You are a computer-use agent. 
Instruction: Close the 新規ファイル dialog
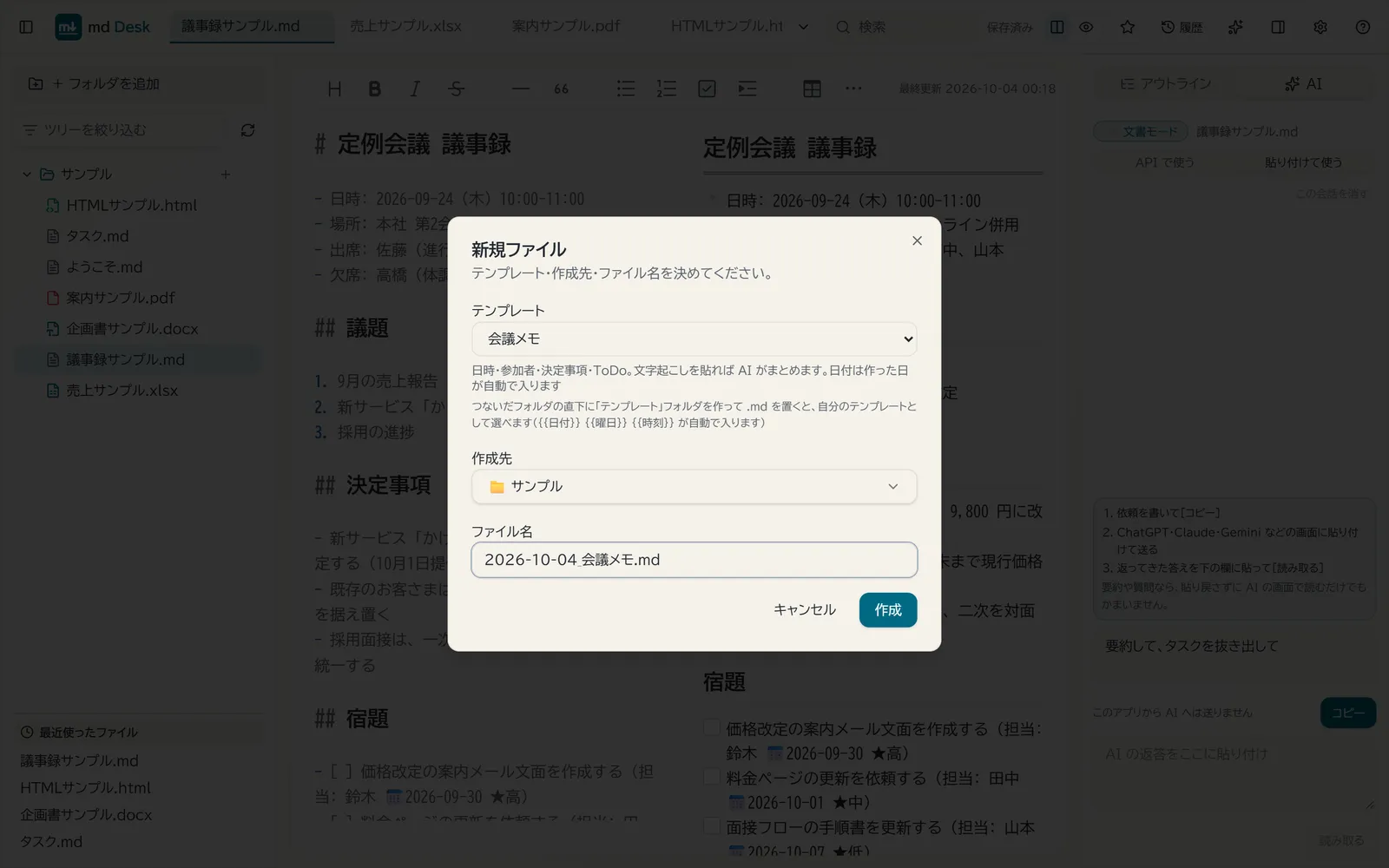(x=917, y=240)
